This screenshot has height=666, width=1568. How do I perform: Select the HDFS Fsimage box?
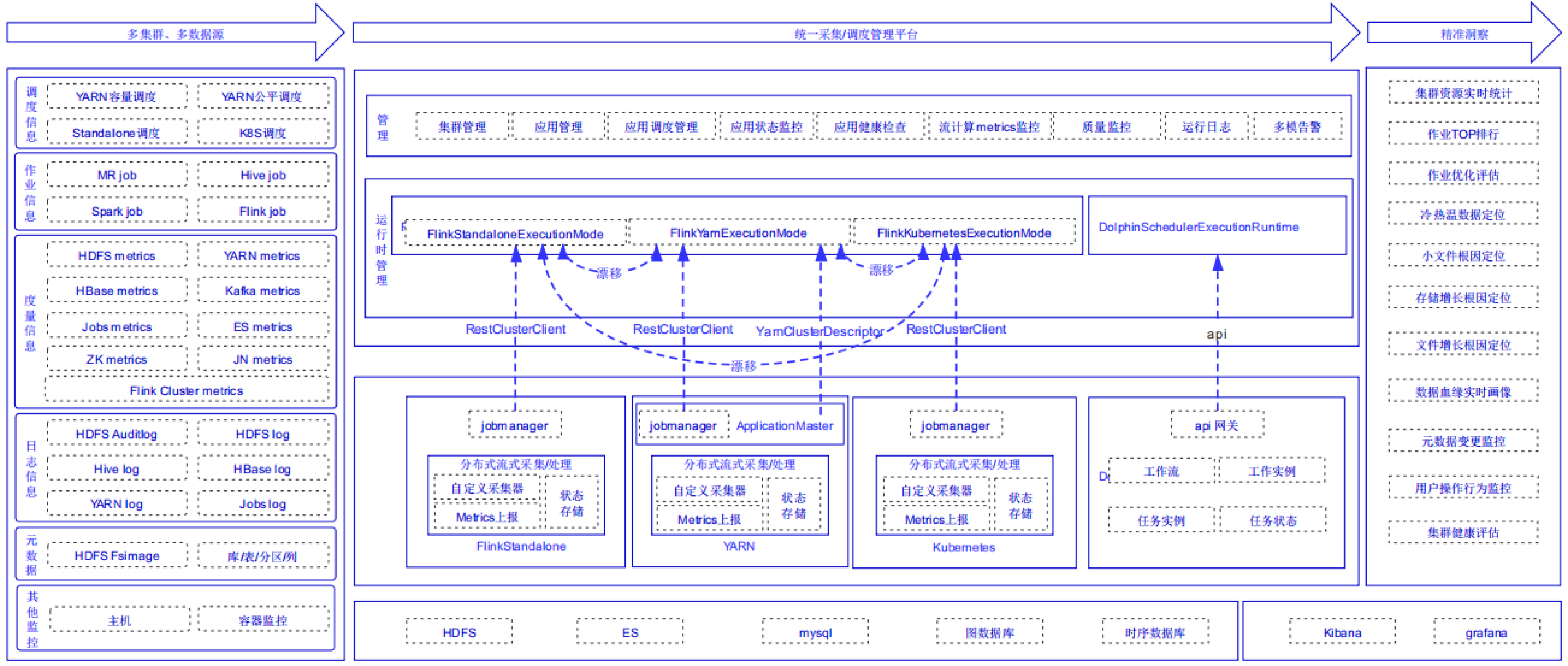click(117, 554)
